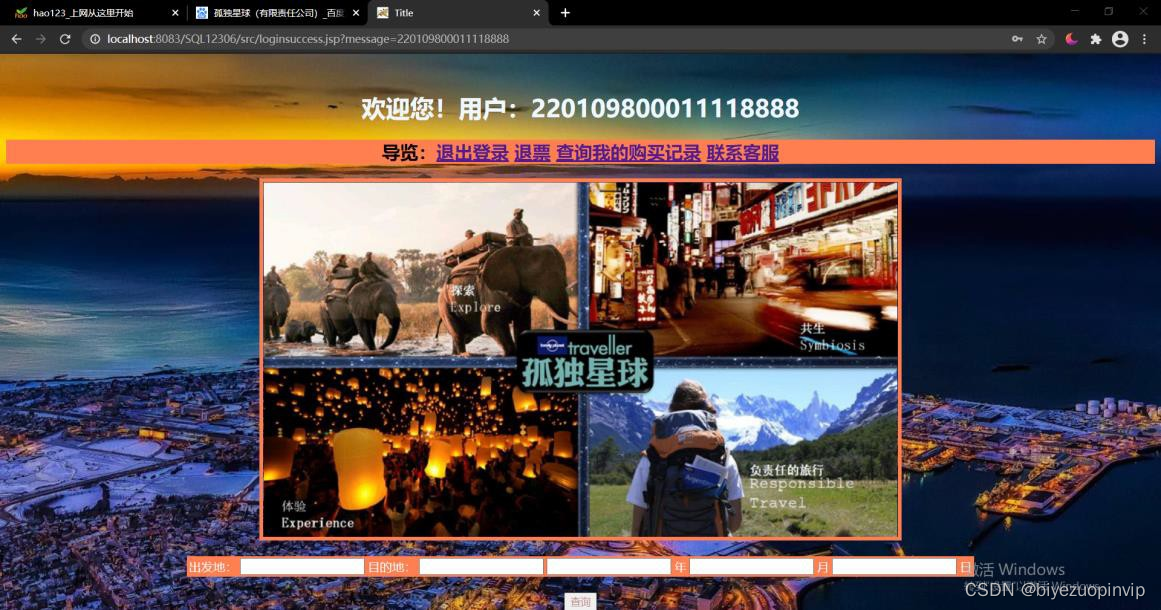Open the browser profile avatar
This screenshot has width=1161, height=610.
(x=1120, y=39)
